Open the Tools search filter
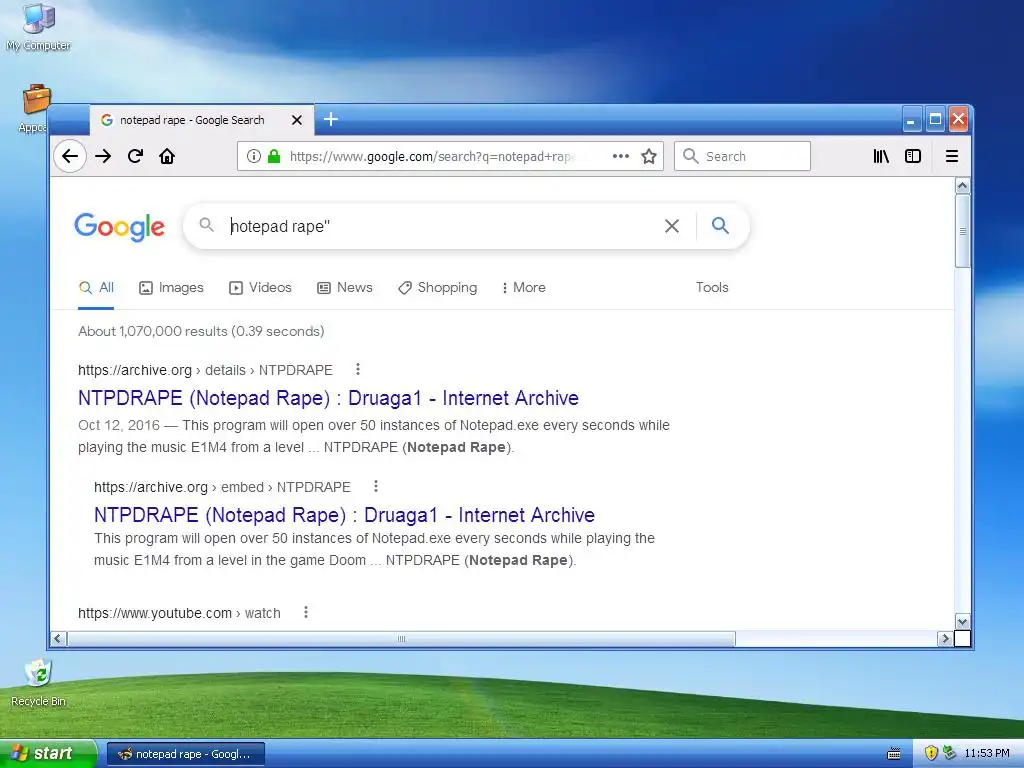 pyautogui.click(x=712, y=287)
